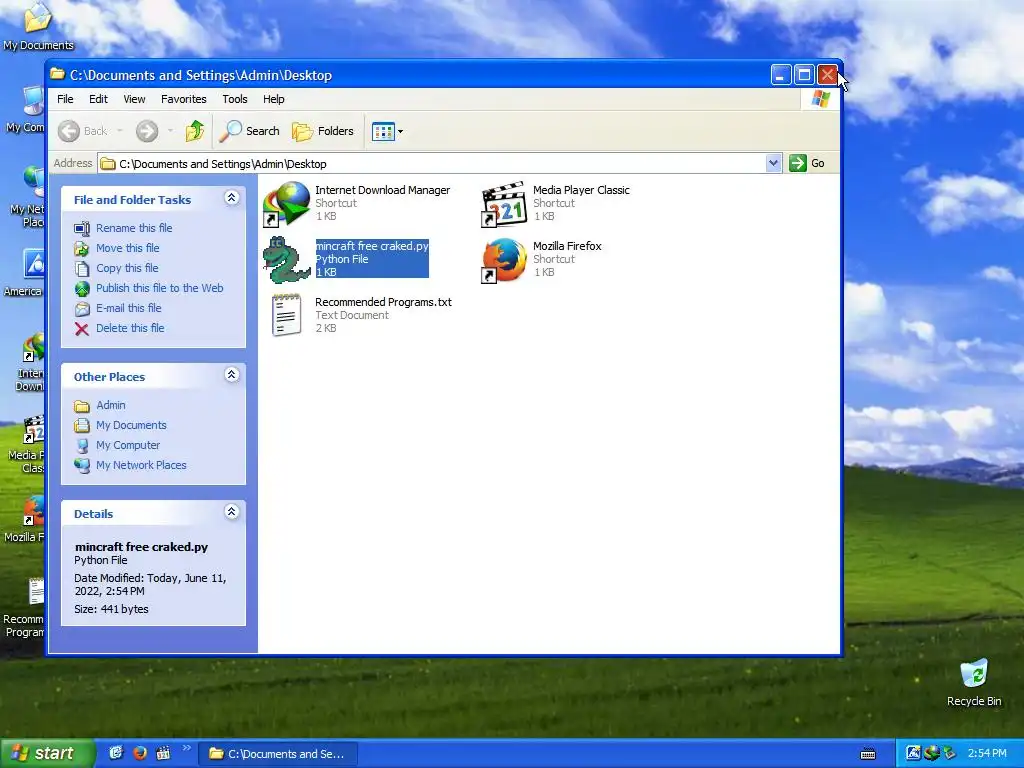Click the Go button
This screenshot has height=768, width=1024.
tap(807, 163)
